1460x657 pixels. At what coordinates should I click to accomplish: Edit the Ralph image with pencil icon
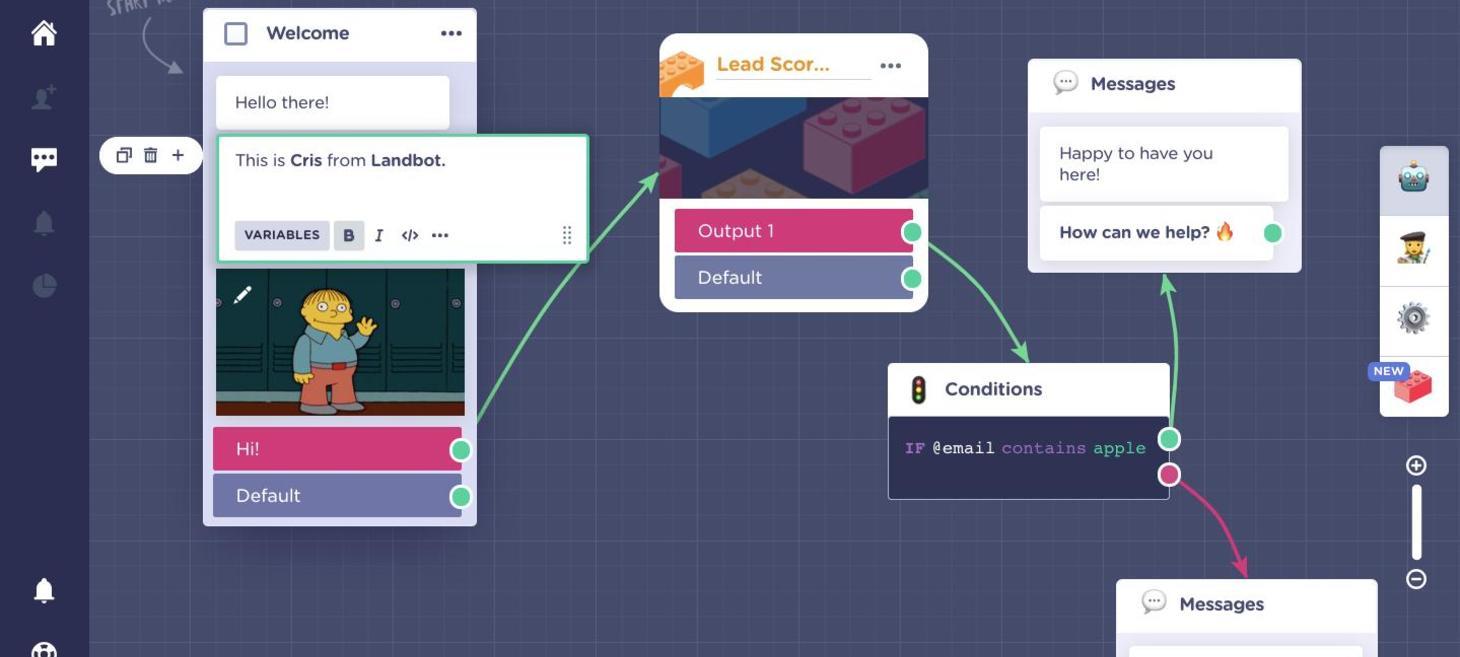coord(243,295)
